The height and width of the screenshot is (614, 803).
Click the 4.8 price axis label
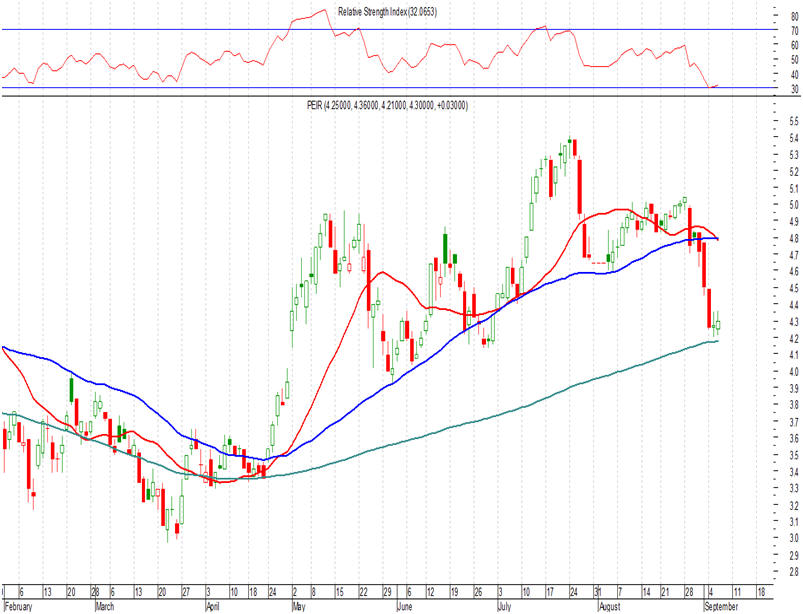tap(794, 239)
